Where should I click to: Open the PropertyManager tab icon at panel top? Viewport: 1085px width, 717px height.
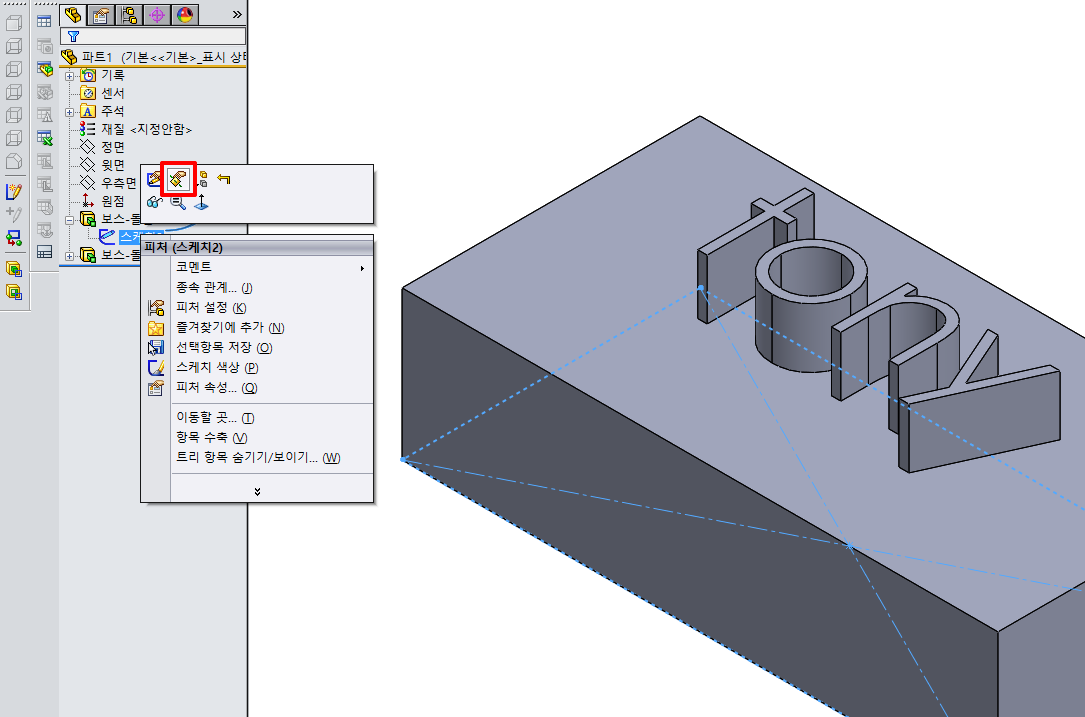click(x=101, y=14)
